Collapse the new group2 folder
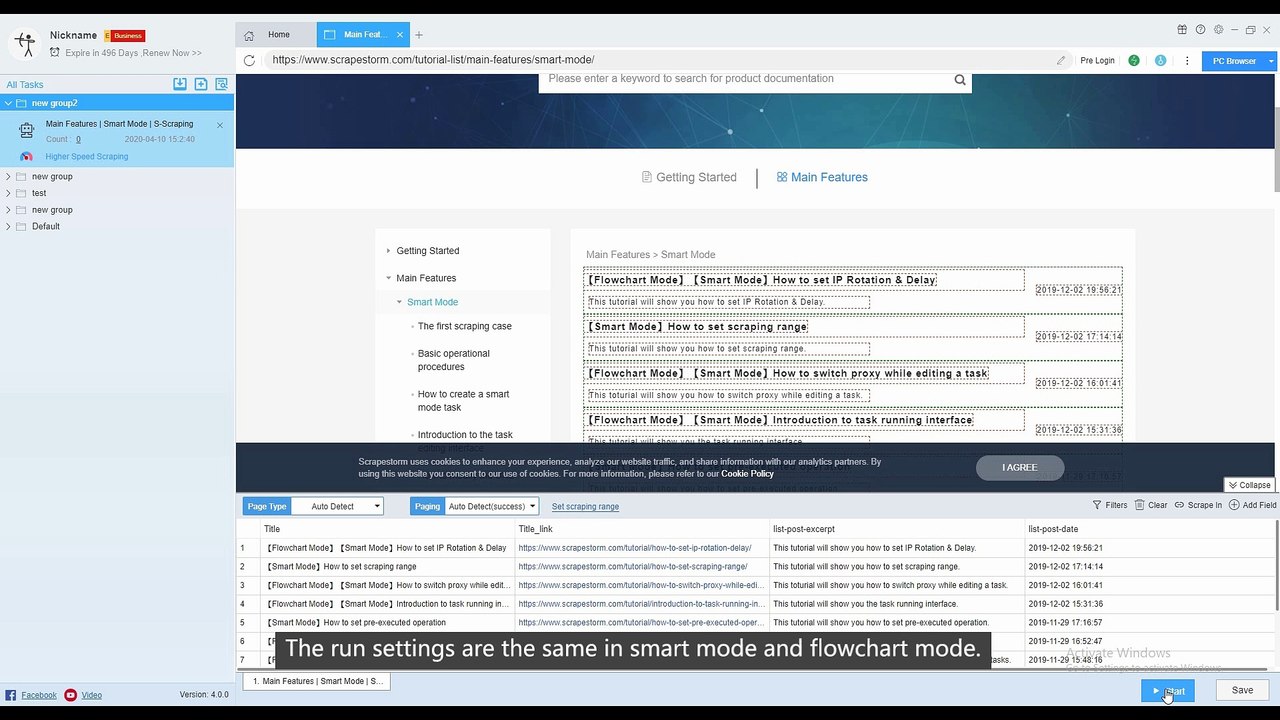The width and height of the screenshot is (1280, 720). pyautogui.click(x=9, y=103)
